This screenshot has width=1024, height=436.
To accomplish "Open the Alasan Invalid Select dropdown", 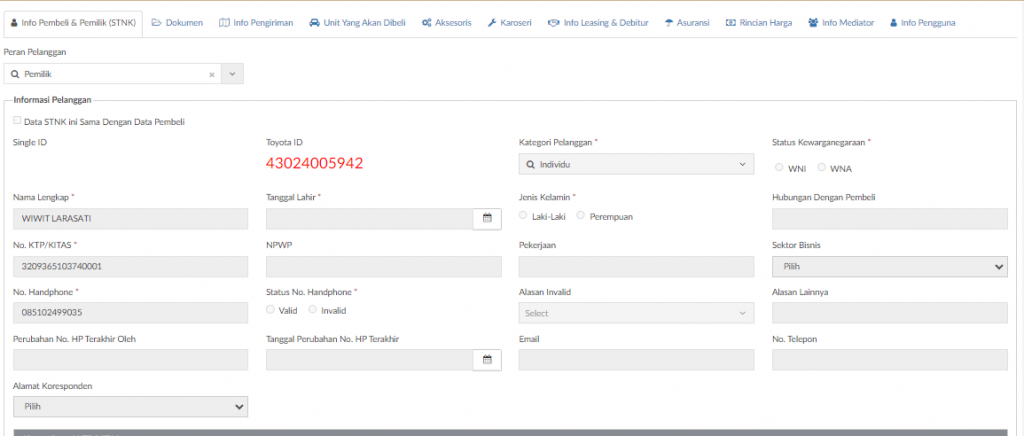I will (636, 313).
